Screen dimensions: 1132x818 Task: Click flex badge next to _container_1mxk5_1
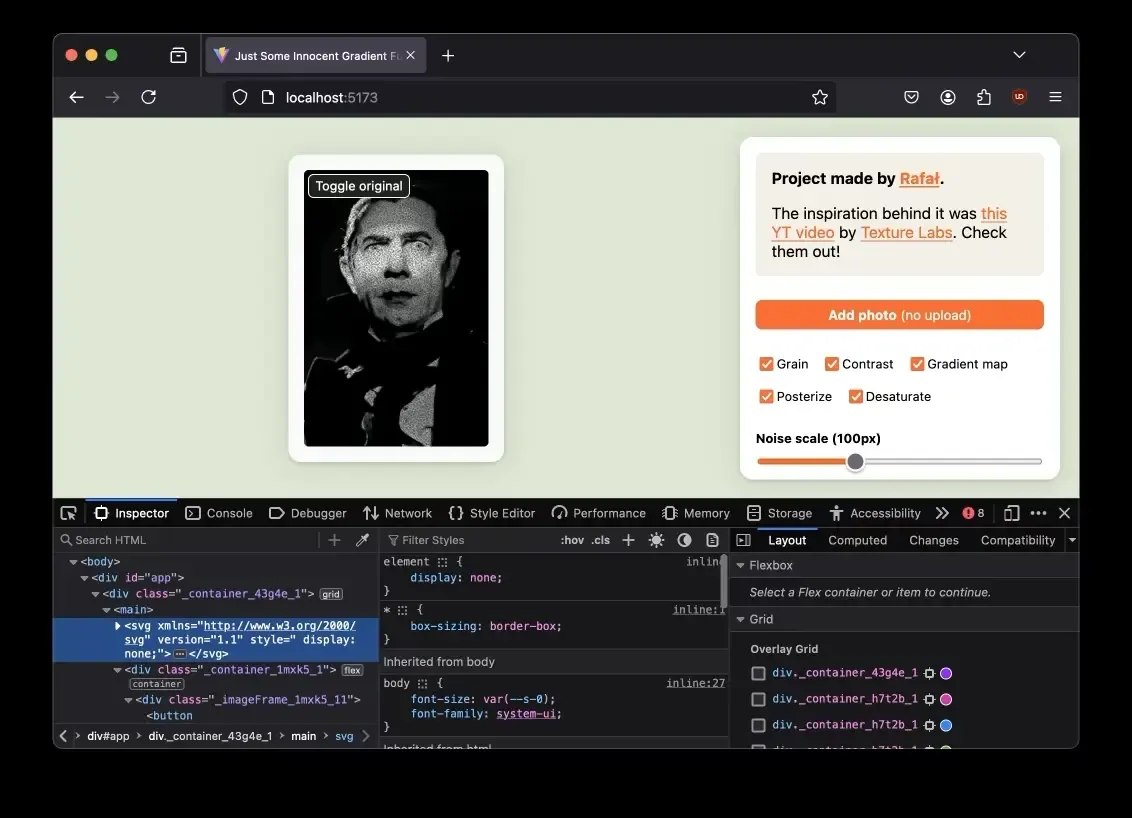click(352, 670)
